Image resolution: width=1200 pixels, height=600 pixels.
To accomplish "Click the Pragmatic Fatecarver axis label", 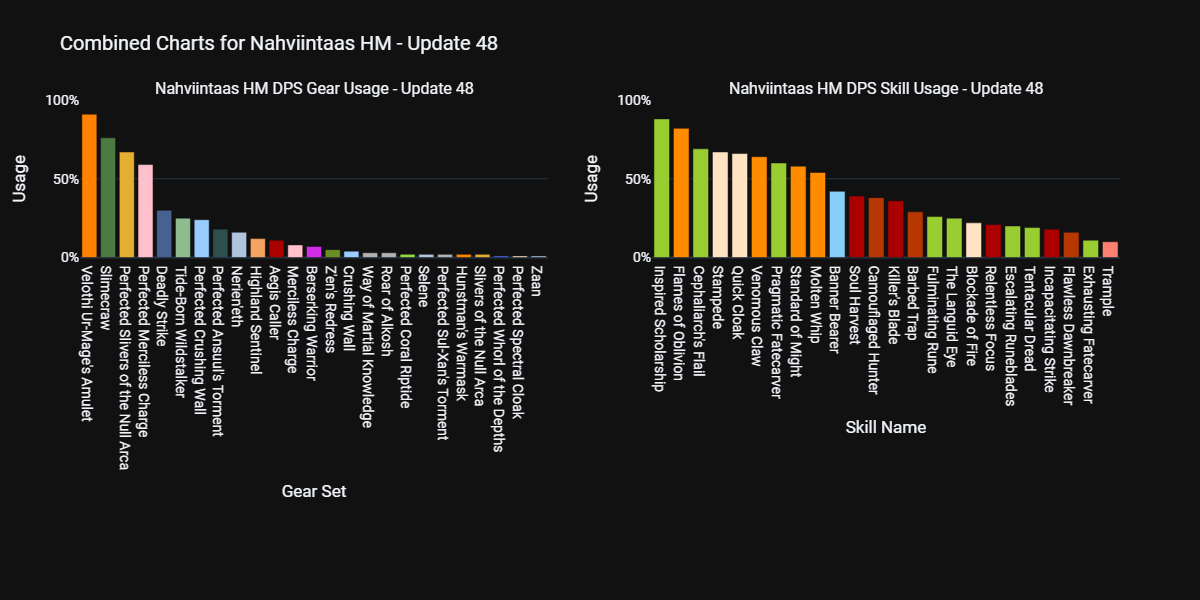I will pos(778,332).
